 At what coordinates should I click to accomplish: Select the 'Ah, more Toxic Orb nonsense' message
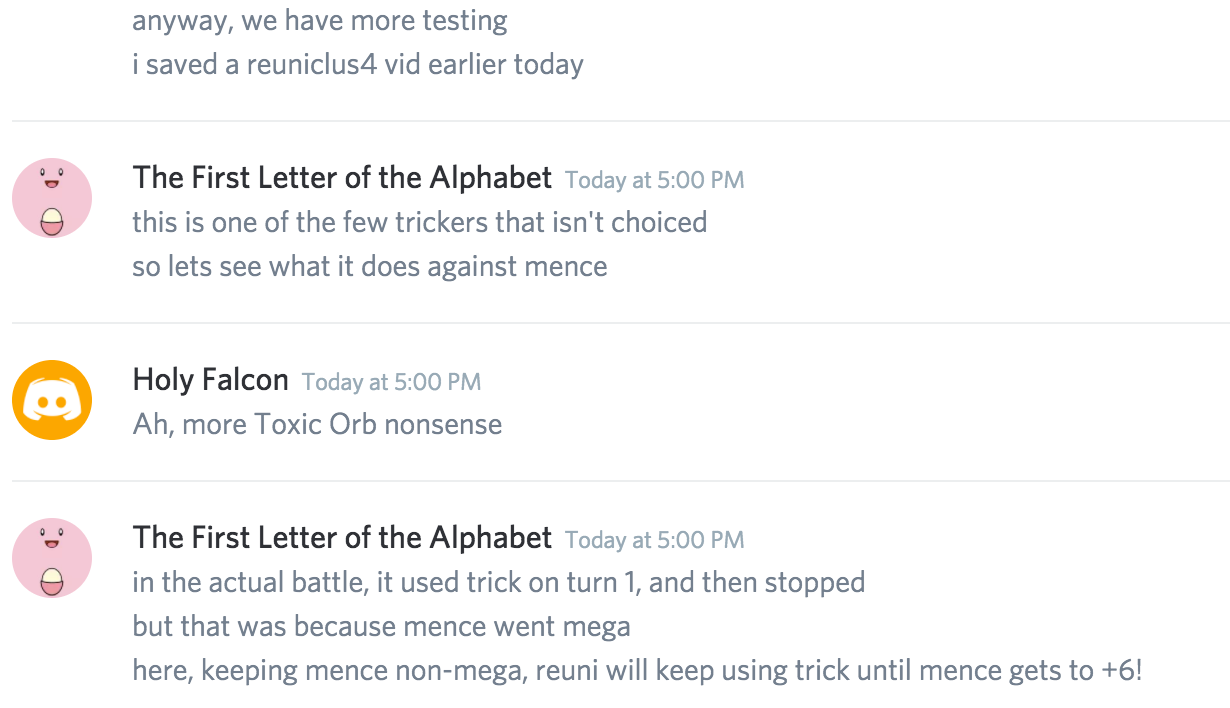[x=317, y=424]
